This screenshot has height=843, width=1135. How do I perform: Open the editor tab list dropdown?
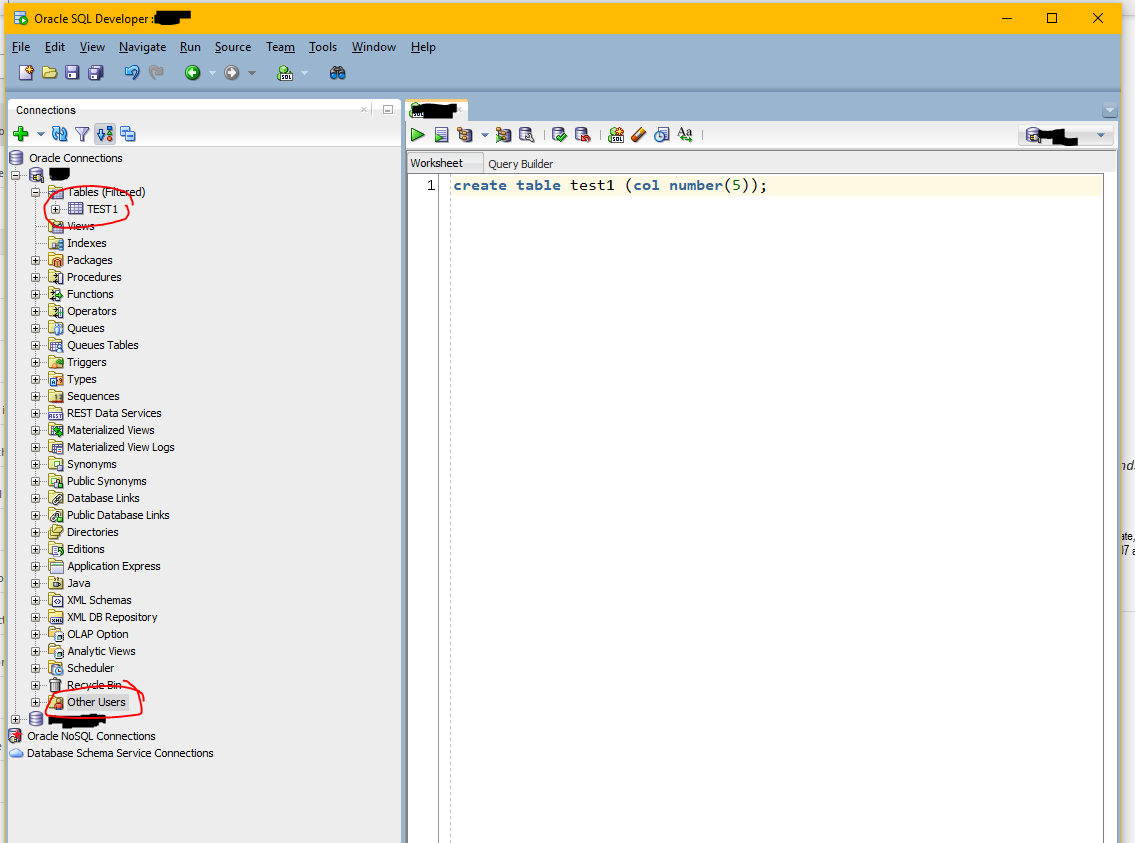tap(1110, 111)
